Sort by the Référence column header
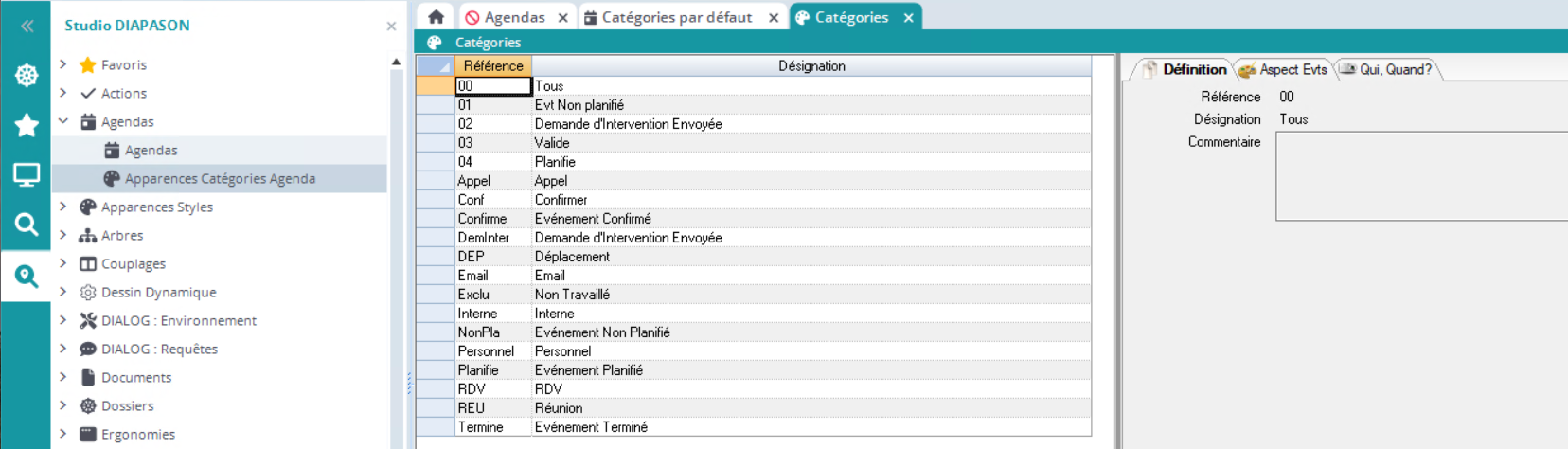The width and height of the screenshot is (1568, 449). (x=492, y=65)
